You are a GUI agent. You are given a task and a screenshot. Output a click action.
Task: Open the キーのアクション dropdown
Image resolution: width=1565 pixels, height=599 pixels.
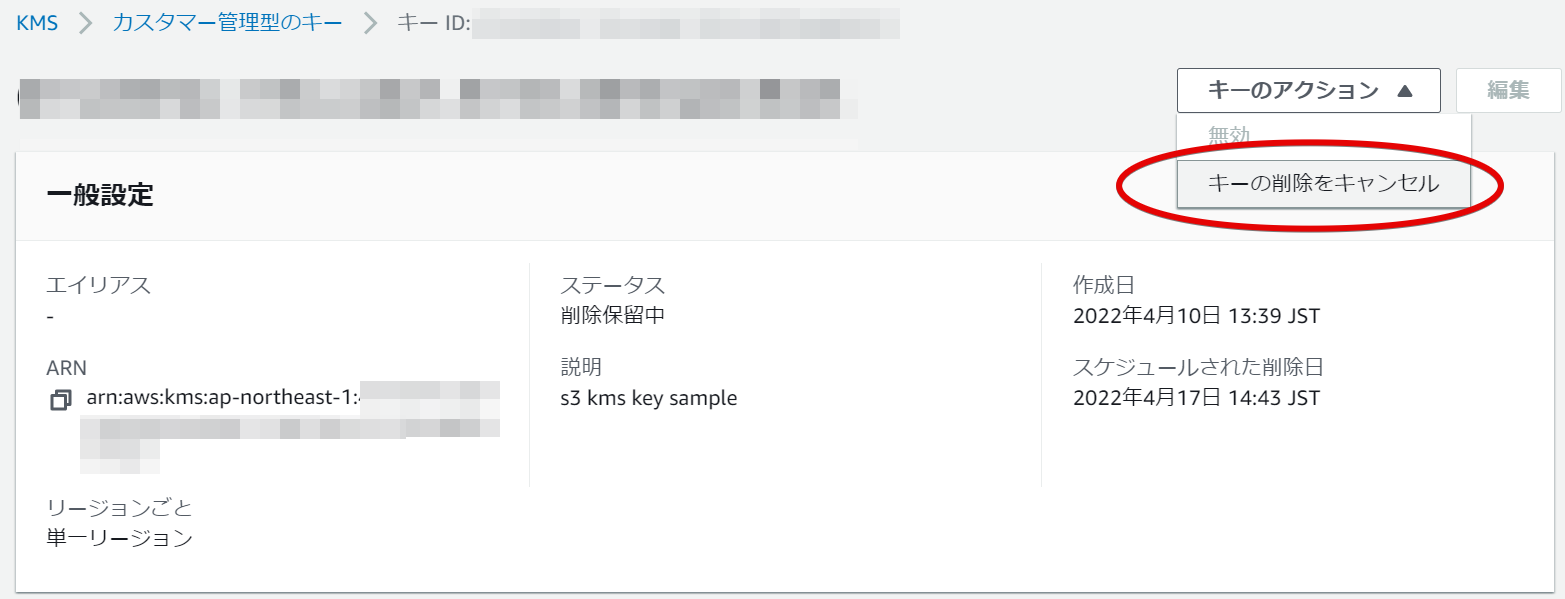[1308, 91]
